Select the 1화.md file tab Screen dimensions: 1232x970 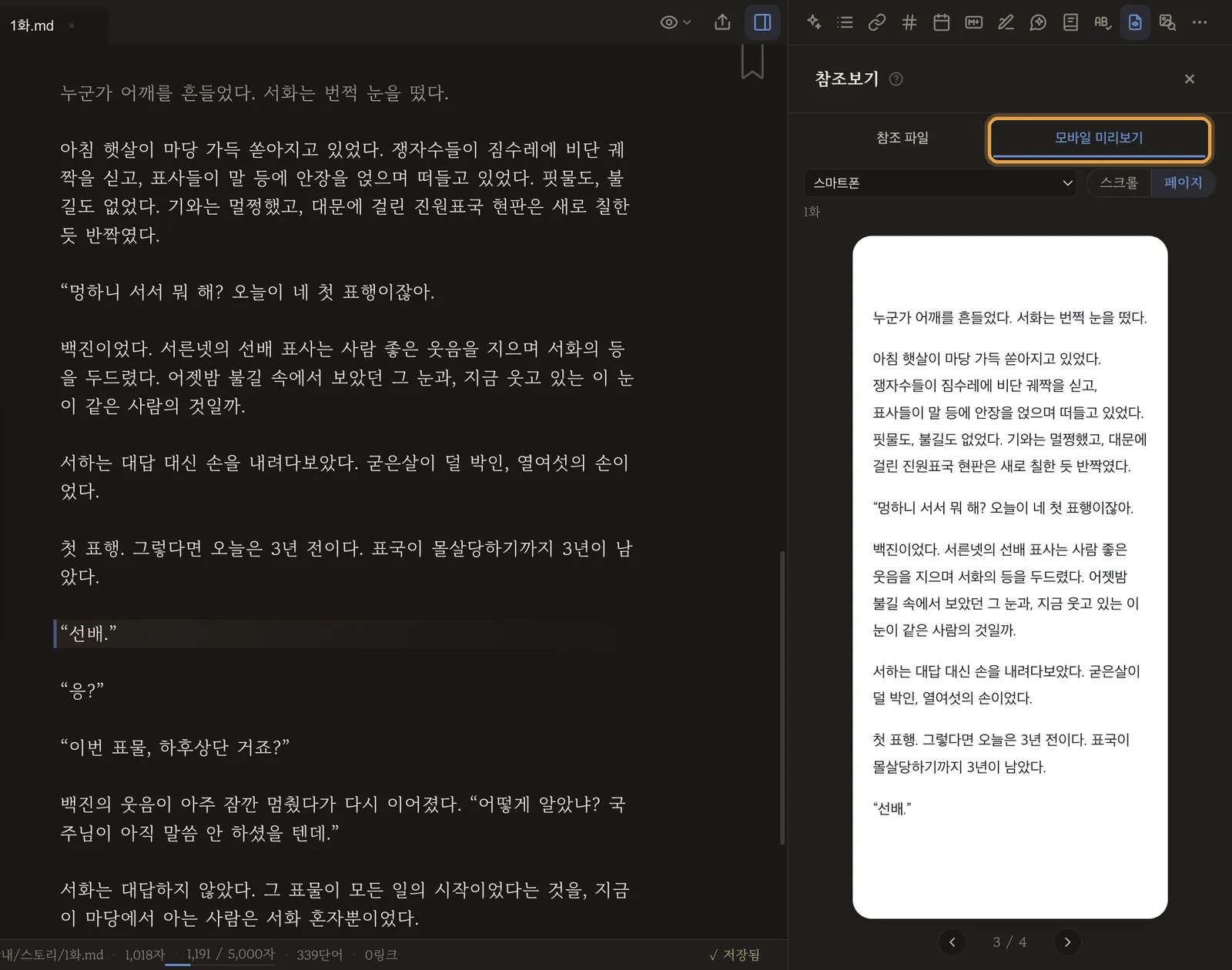click(32, 25)
